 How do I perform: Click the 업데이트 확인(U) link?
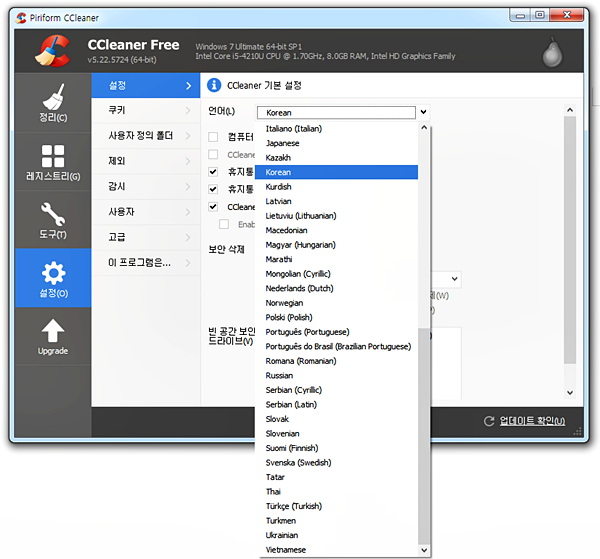click(x=532, y=421)
